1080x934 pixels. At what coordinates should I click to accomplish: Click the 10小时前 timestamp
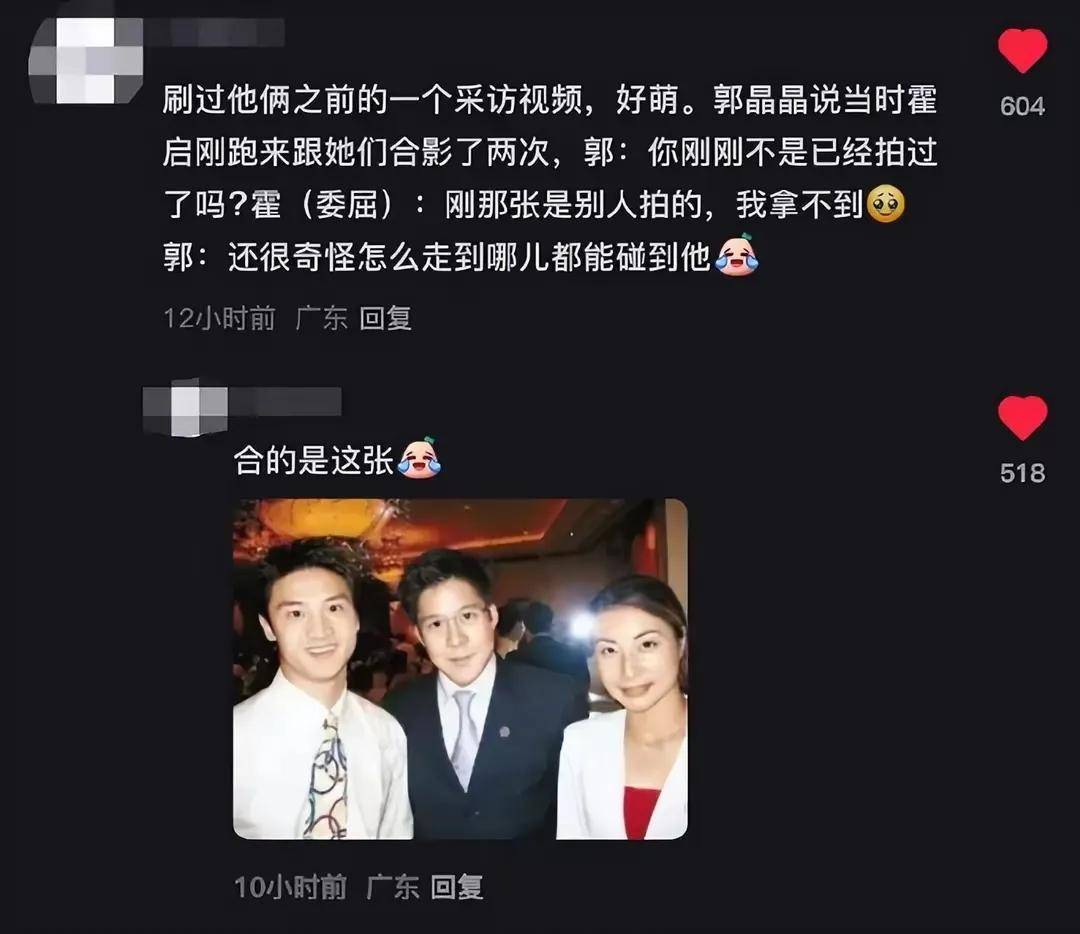click(290, 887)
